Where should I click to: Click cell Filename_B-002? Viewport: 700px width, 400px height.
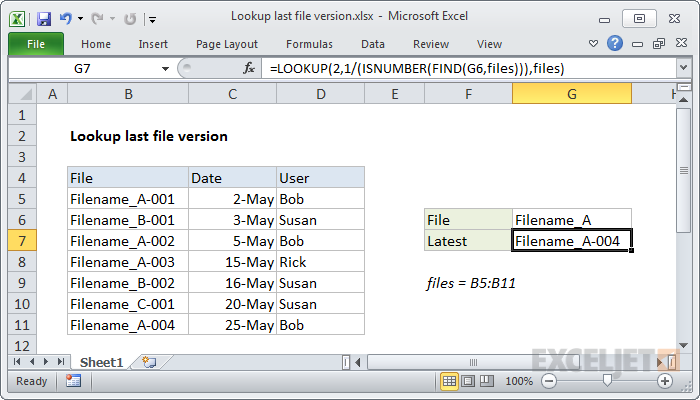tap(128, 283)
